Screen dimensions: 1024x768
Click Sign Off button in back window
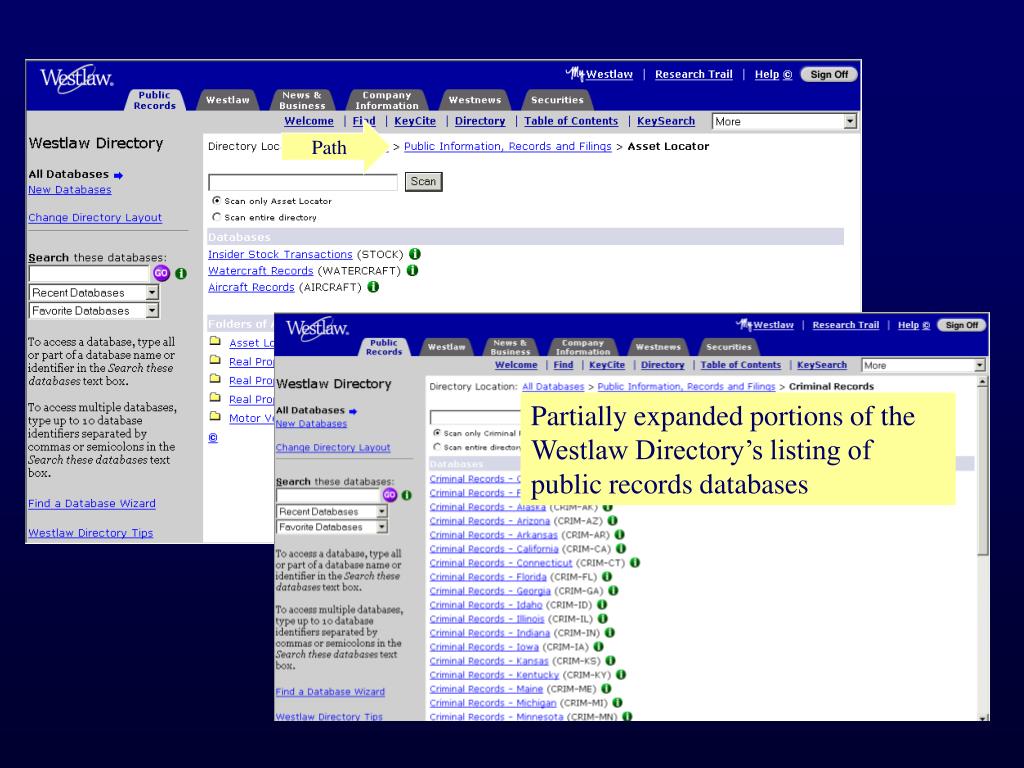click(x=829, y=74)
